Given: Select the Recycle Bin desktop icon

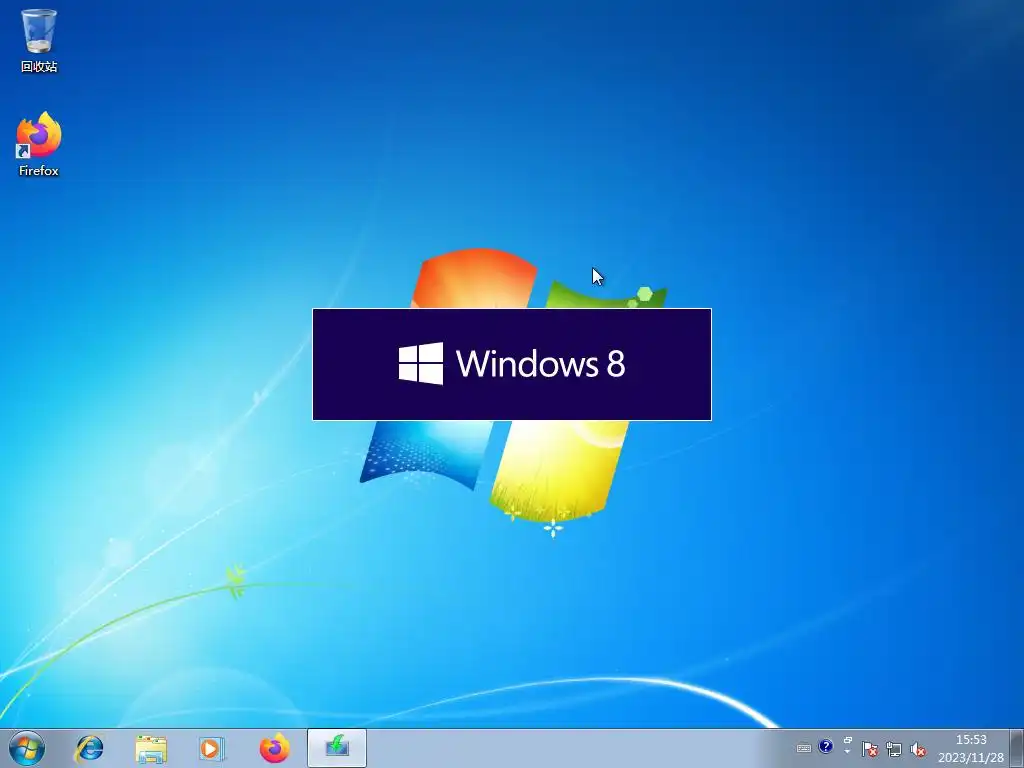Looking at the screenshot, I should (39, 40).
